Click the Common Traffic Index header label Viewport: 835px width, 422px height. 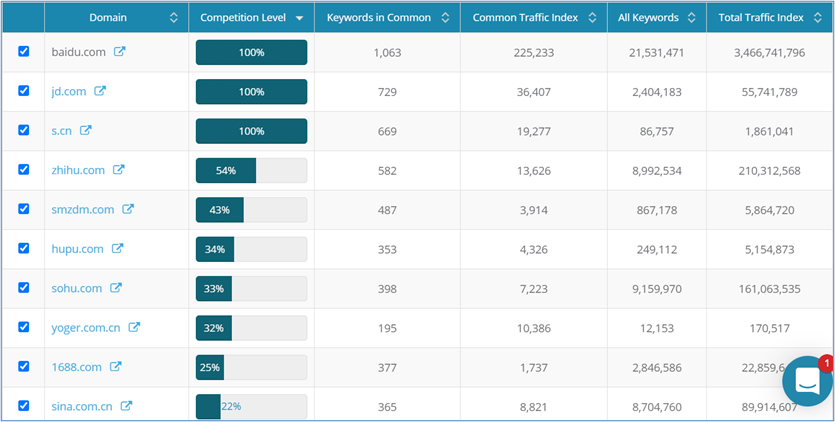click(525, 18)
